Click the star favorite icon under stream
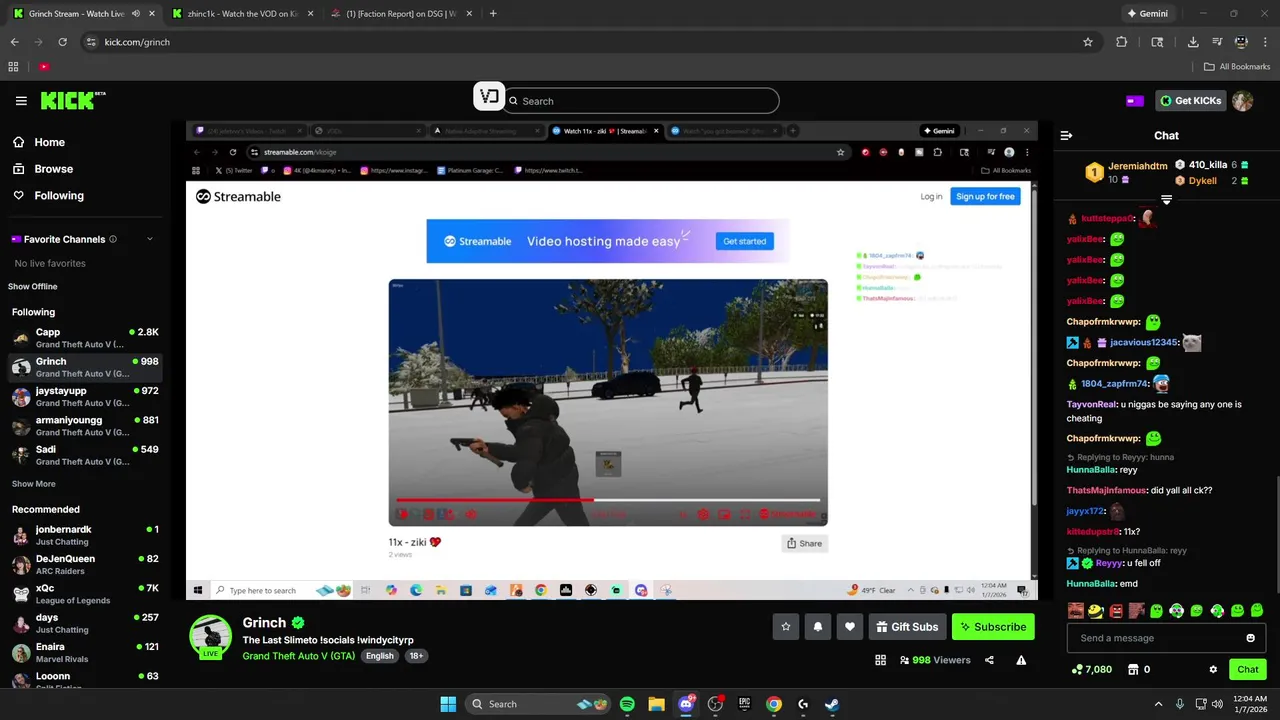This screenshot has height=720, width=1280. (786, 627)
